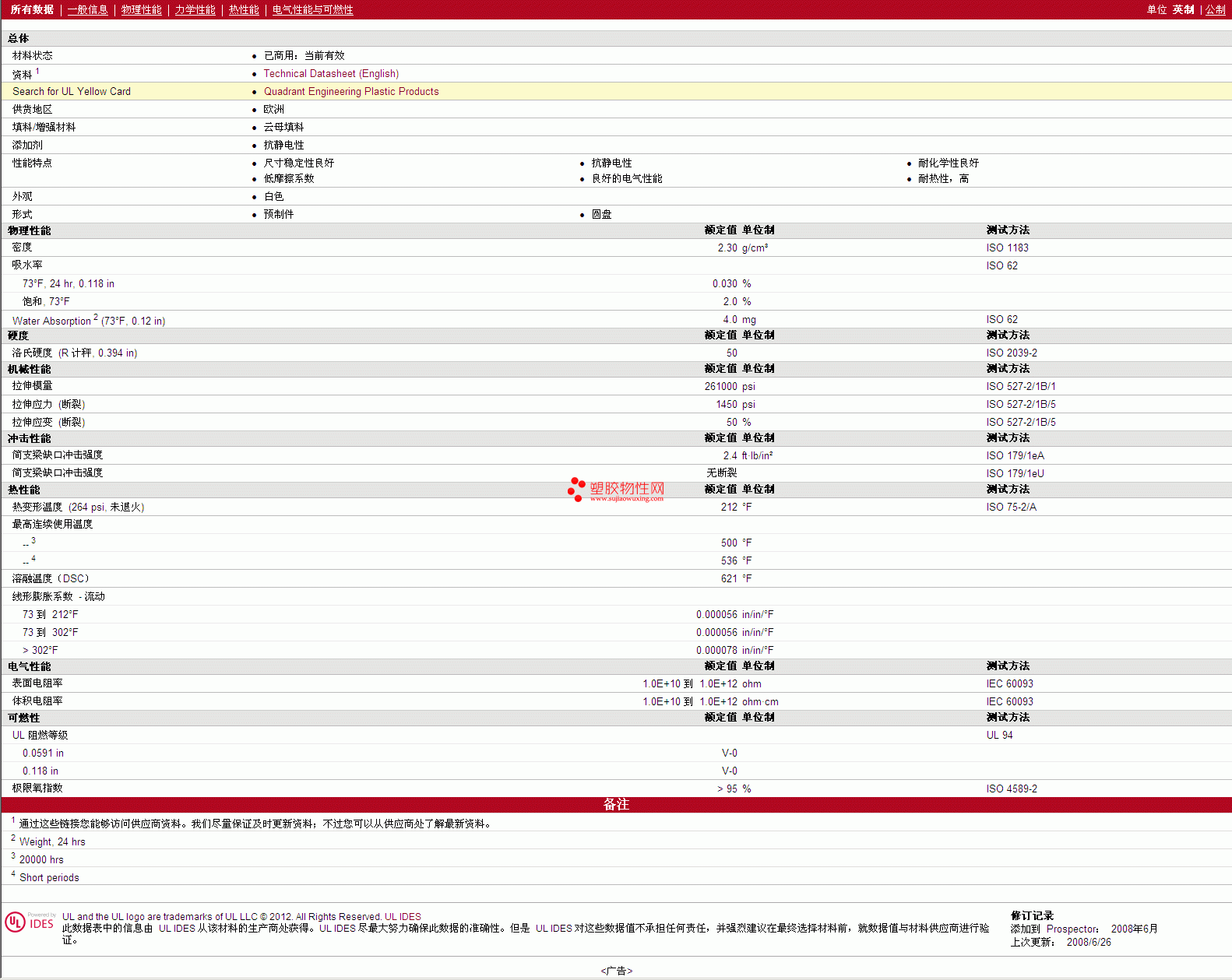1232x980 pixels.
Task: Click Search for UL Yellow Card
Action: [x=72, y=92]
